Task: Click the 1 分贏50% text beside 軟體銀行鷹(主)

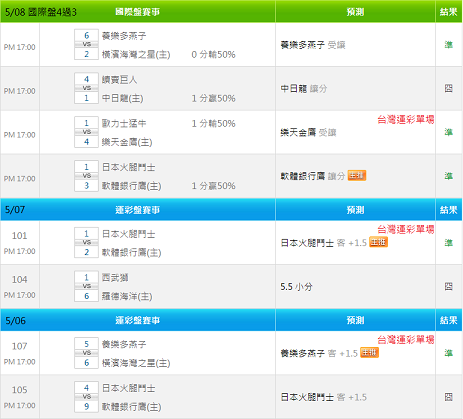Action: [x=213, y=186]
